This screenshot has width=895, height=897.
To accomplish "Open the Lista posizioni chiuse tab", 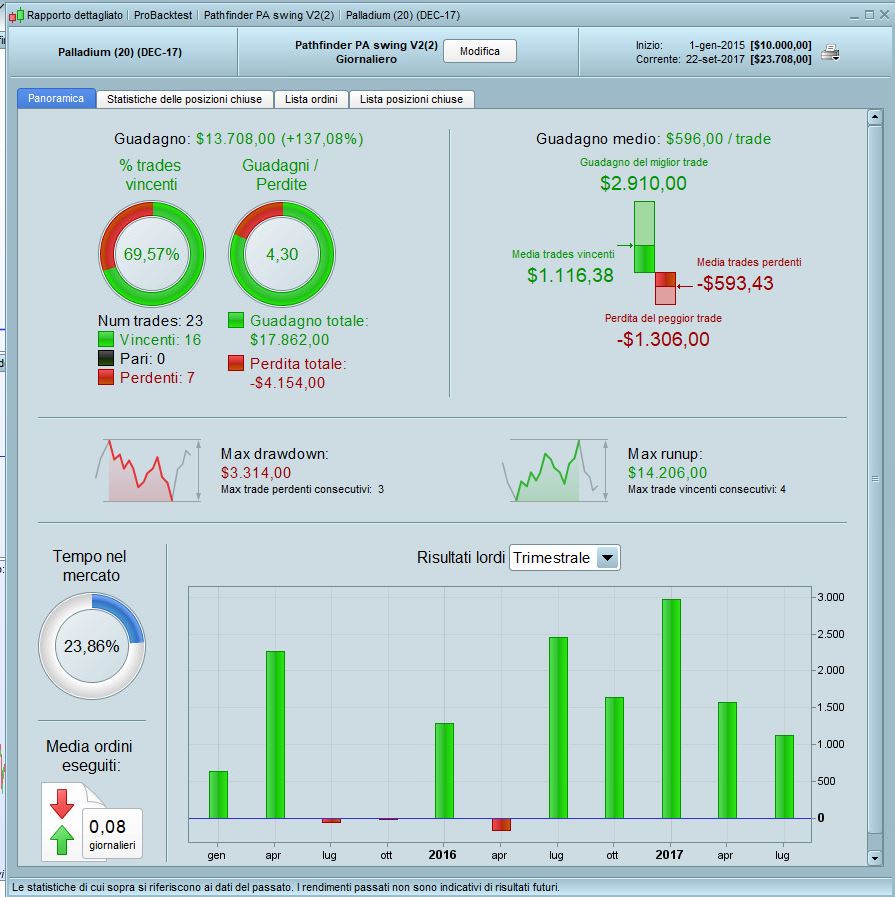I will pyautogui.click(x=411, y=99).
